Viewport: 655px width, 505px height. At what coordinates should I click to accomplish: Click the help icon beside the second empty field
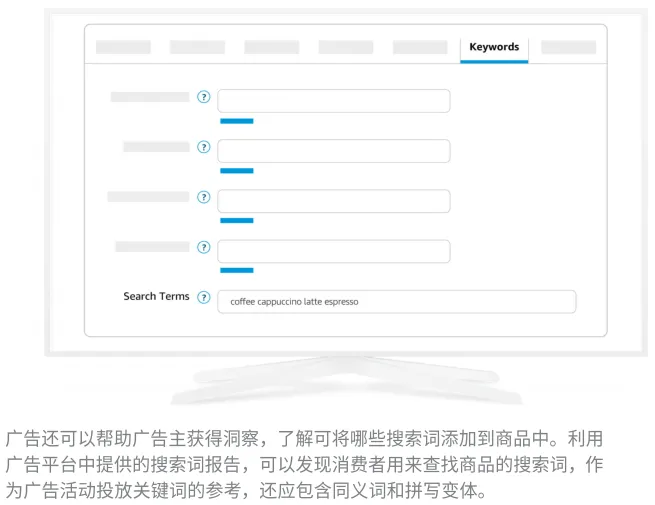tap(203, 147)
